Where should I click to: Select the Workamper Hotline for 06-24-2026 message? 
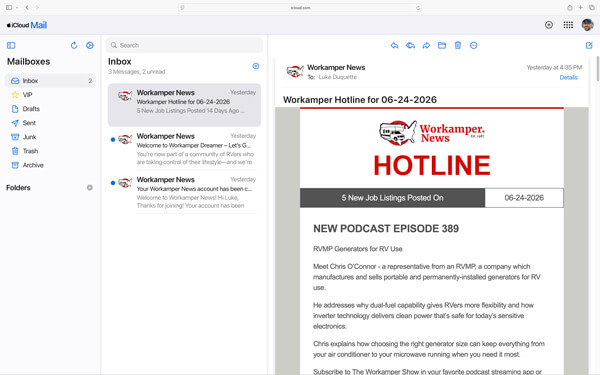tap(184, 105)
